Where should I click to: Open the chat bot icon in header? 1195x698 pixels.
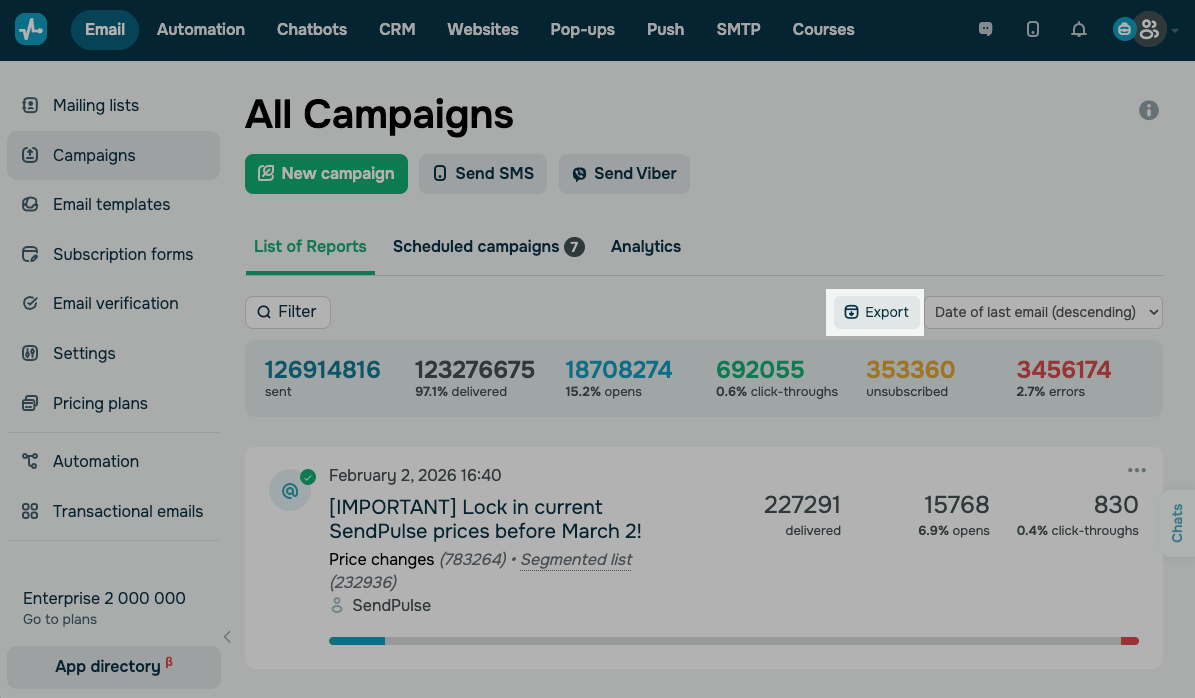tap(986, 30)
